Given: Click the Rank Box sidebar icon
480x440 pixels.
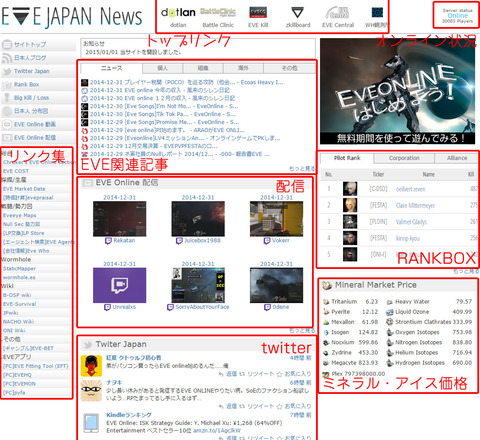Looking at the screenshot, I should click(x=7, y=85).
